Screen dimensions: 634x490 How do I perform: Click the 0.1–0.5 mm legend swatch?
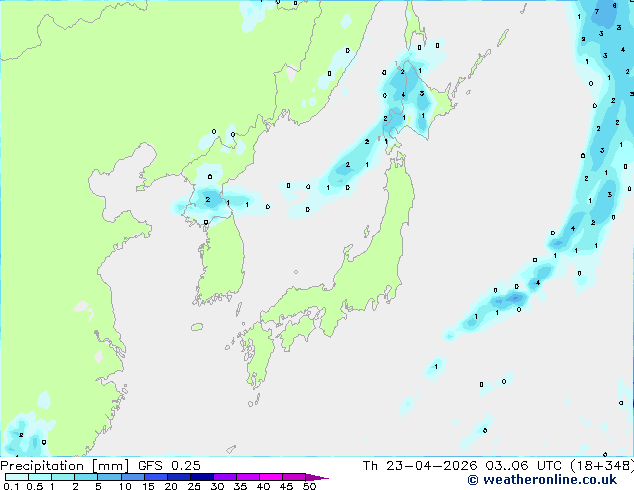coord(17,477)
